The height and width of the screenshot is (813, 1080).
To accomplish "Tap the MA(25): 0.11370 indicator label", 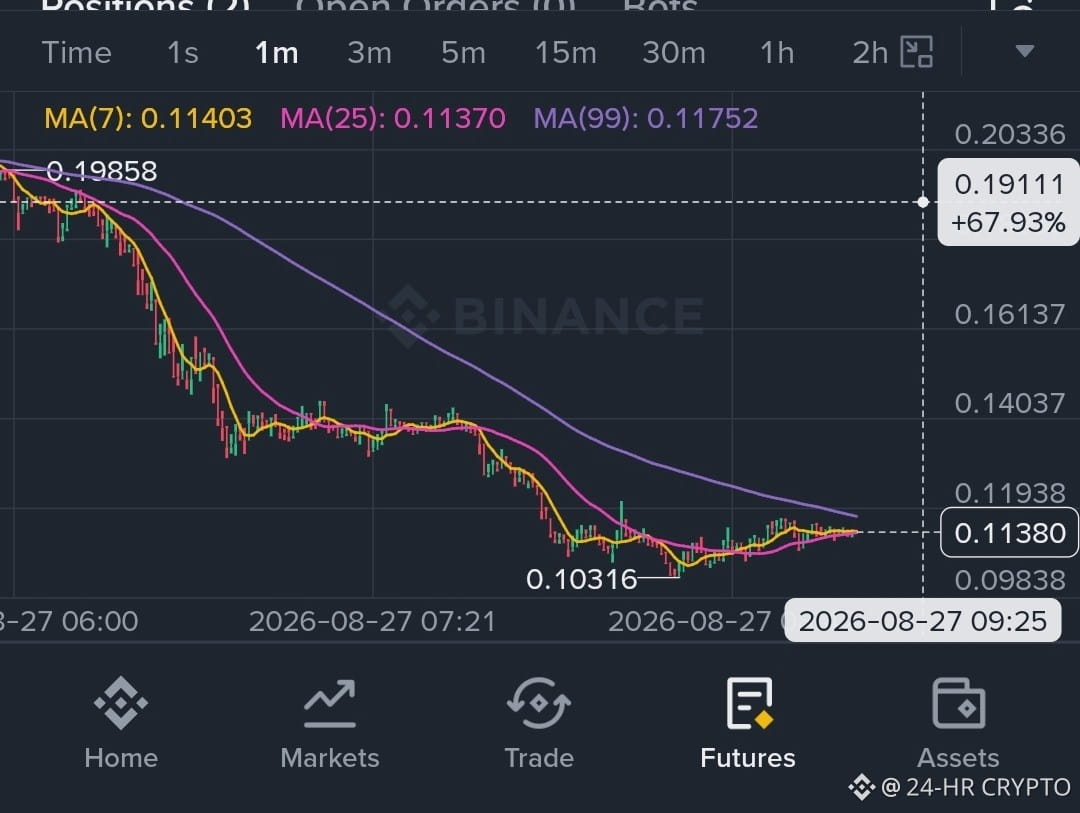I will (x=393, y=119).
